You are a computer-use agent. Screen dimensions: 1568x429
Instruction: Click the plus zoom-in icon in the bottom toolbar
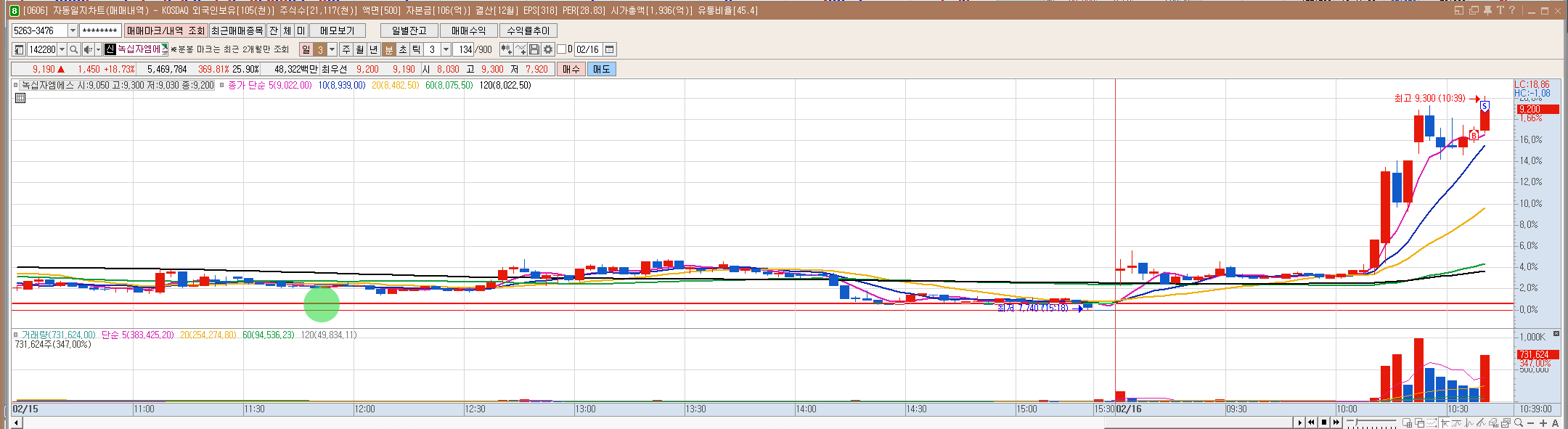(x=1543, y=423)
